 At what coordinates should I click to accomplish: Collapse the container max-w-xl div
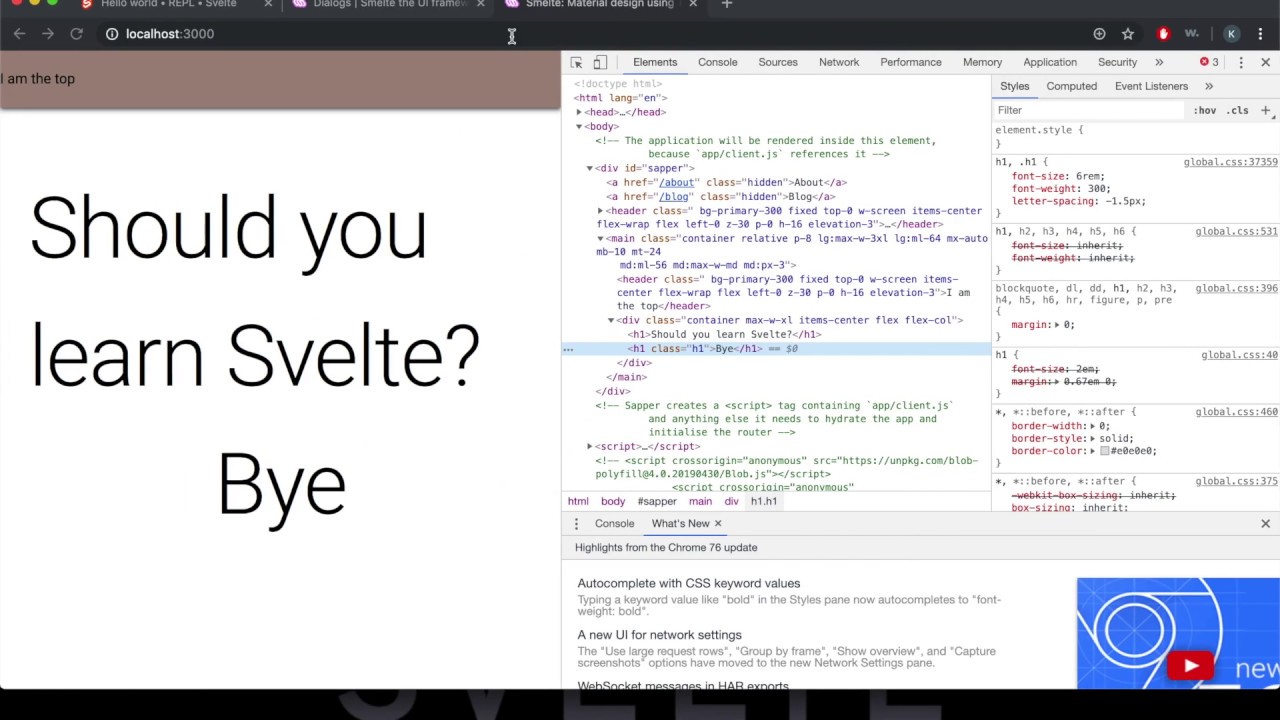pyautogui.click(x=611, y=320)
